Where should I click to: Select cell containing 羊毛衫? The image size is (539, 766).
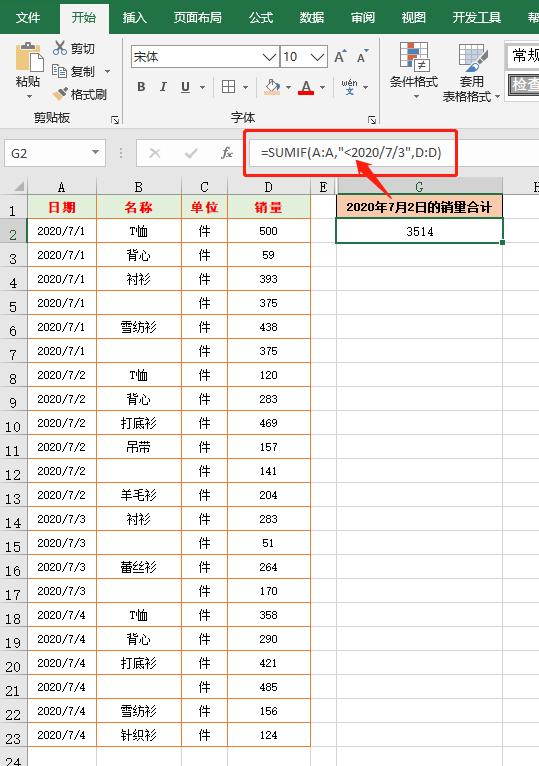[x=139, y=495]
